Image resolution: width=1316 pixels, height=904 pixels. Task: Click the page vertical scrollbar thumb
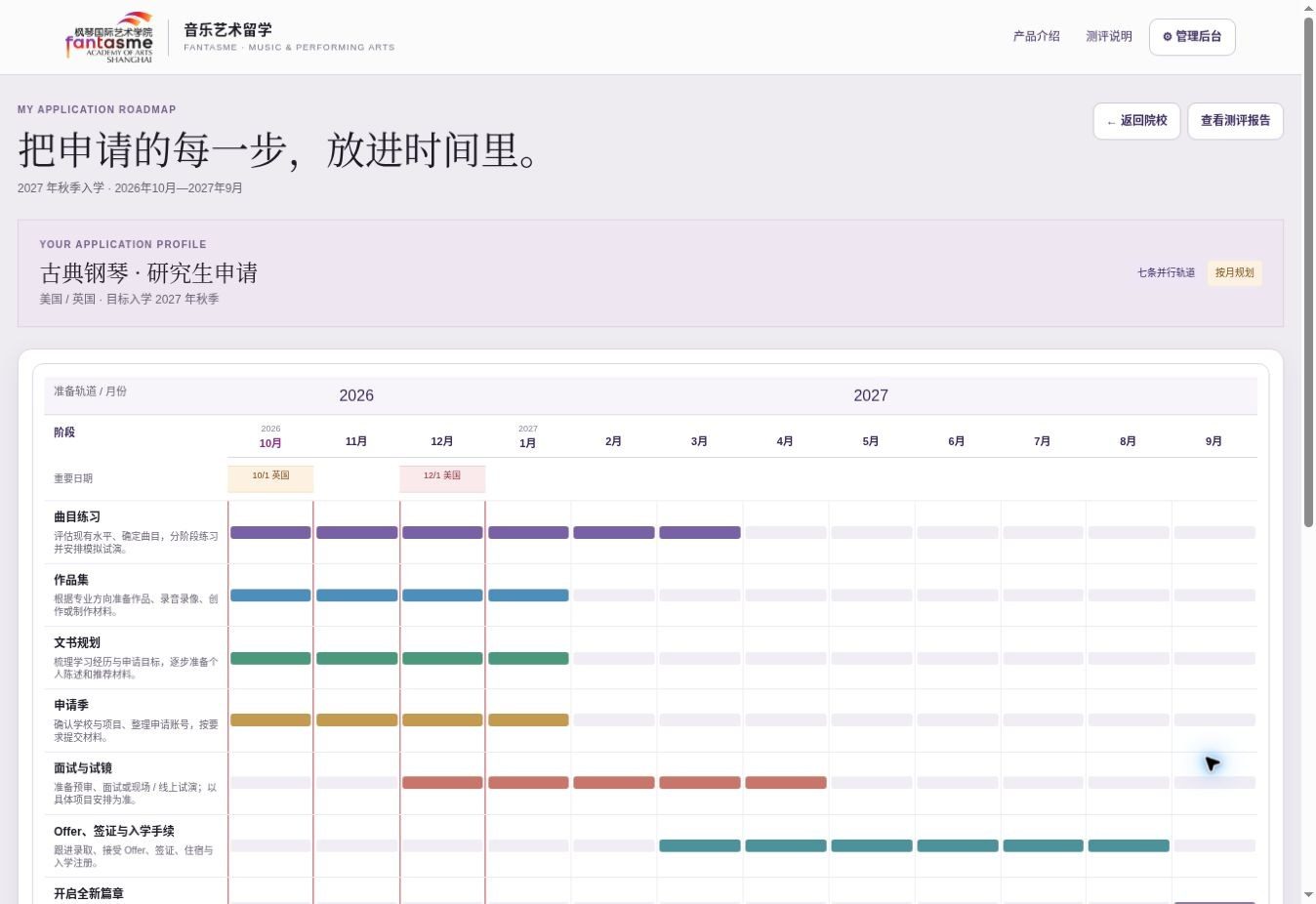click(1308, 271)
